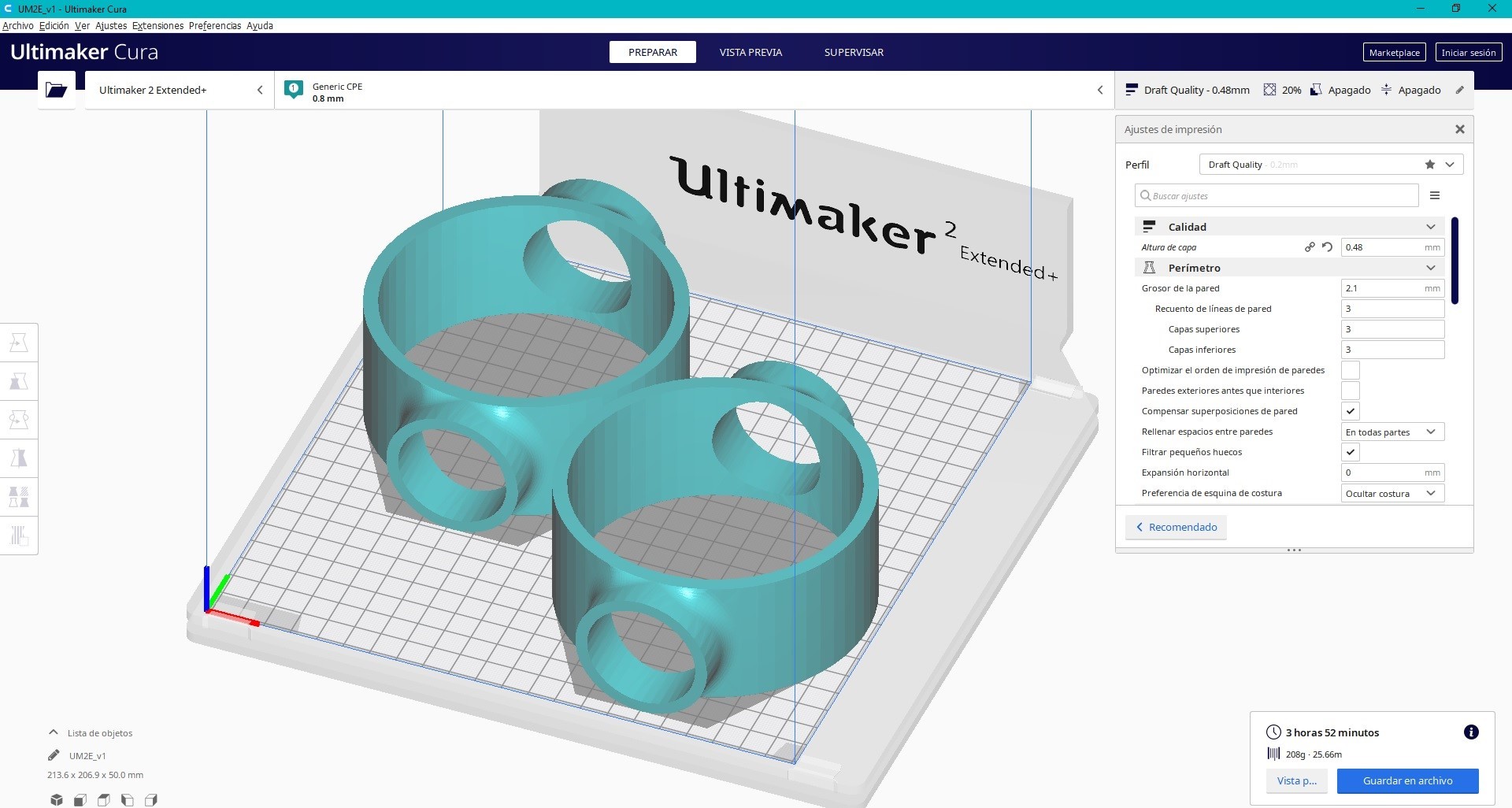
Task: Open the Marketplace
Action: pyautogui.click(x=1394, y=53)
